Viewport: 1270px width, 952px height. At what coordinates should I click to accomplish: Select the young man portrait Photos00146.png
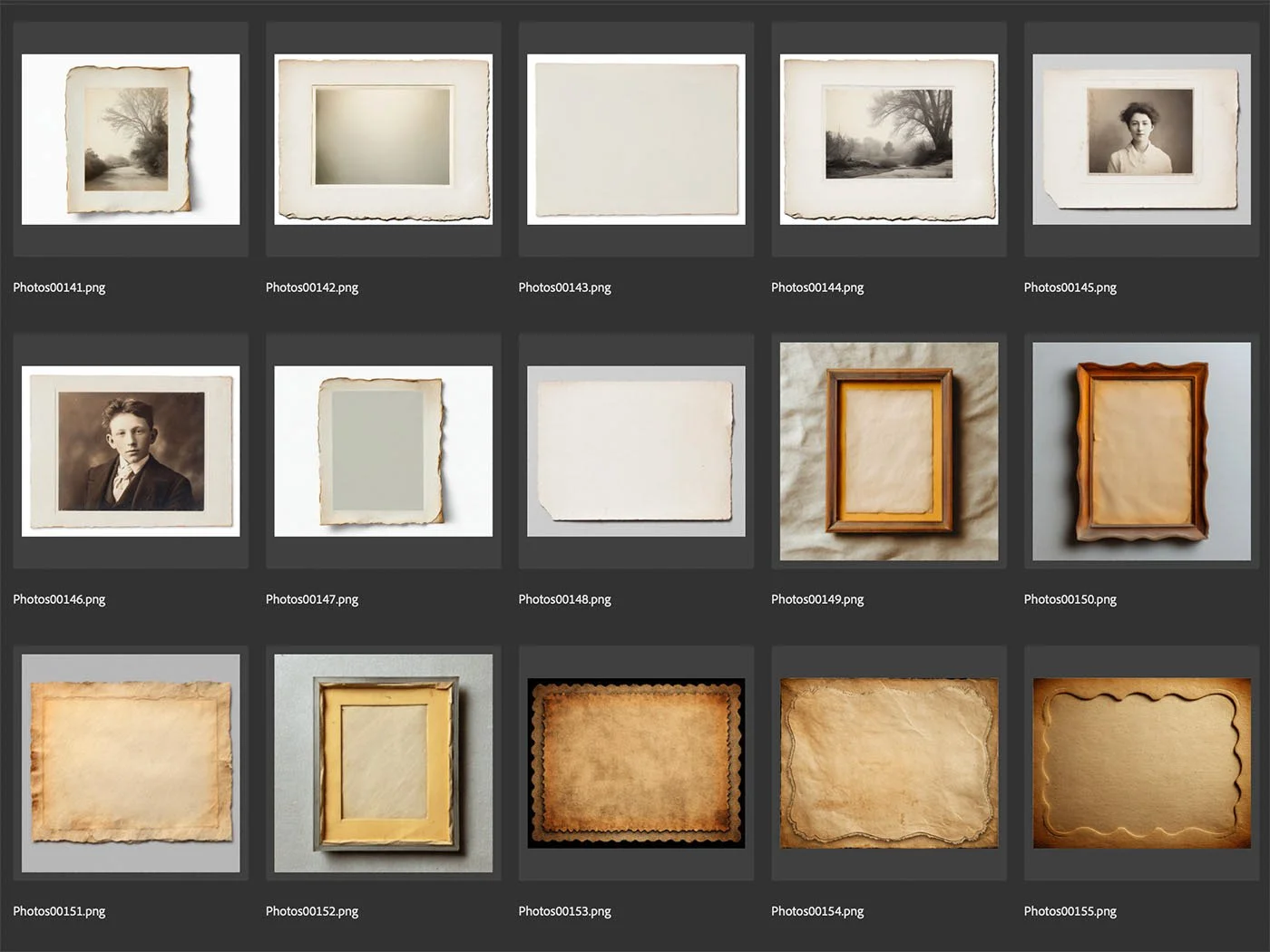(x=131, y=452)
